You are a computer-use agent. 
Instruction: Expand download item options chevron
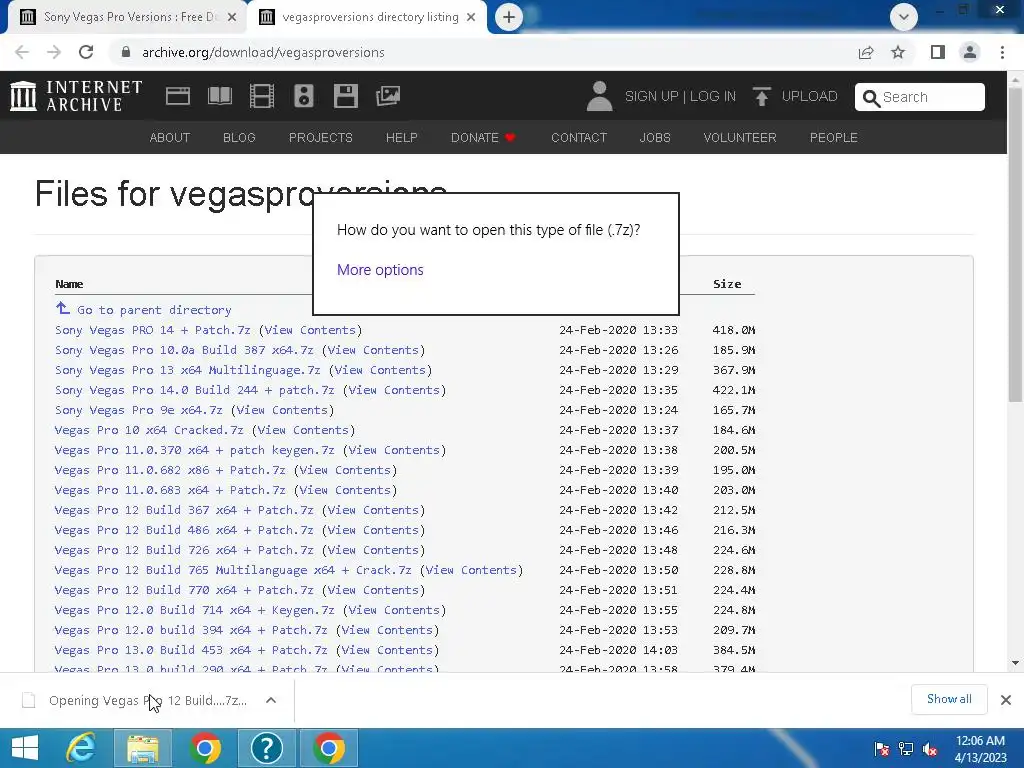point(271,700)
